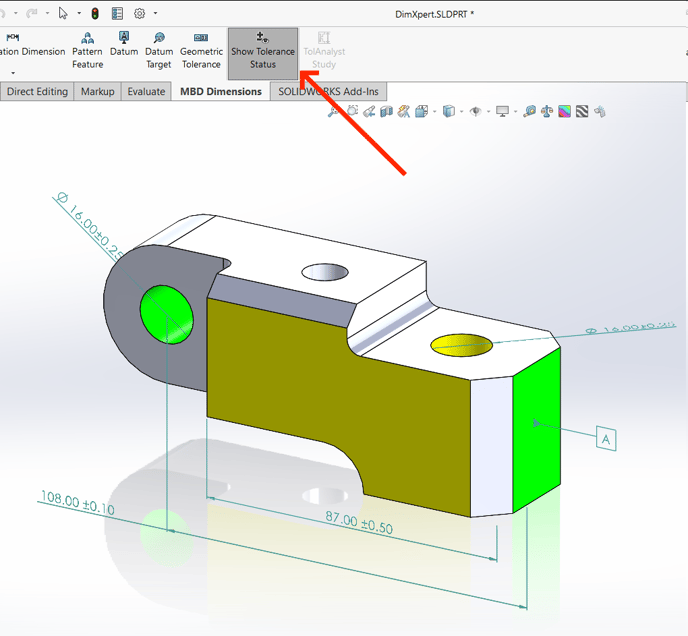Switch to the Markup tab
Viewport: 688px width, 636px height.
(97, 91)
